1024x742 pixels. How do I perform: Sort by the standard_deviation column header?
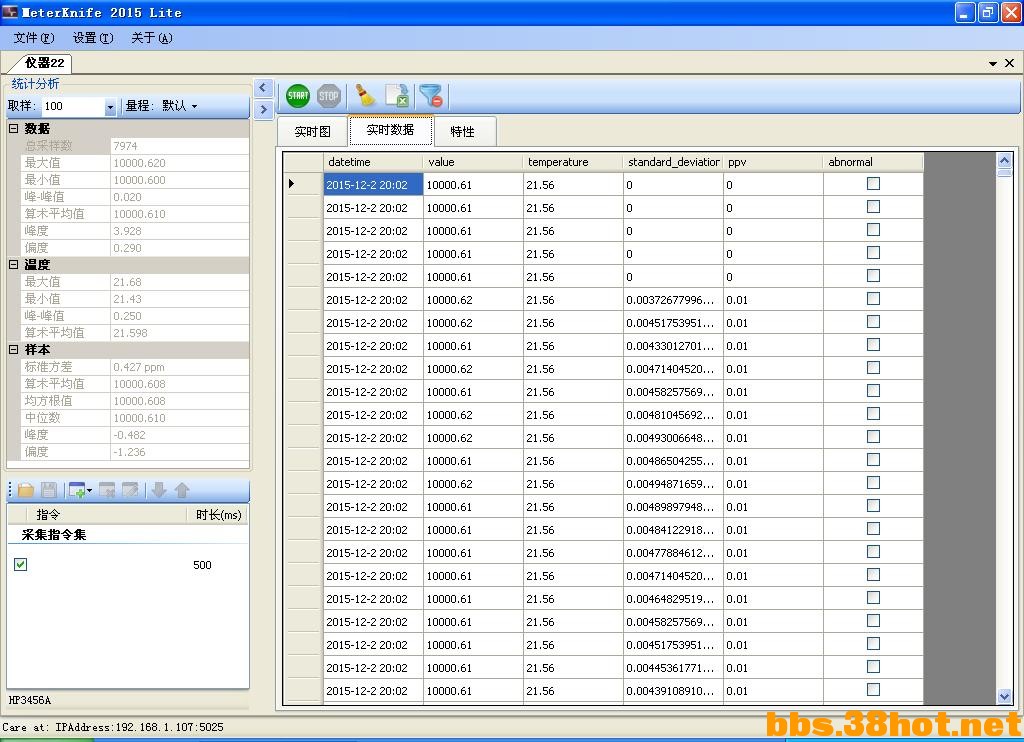point(673,162)
